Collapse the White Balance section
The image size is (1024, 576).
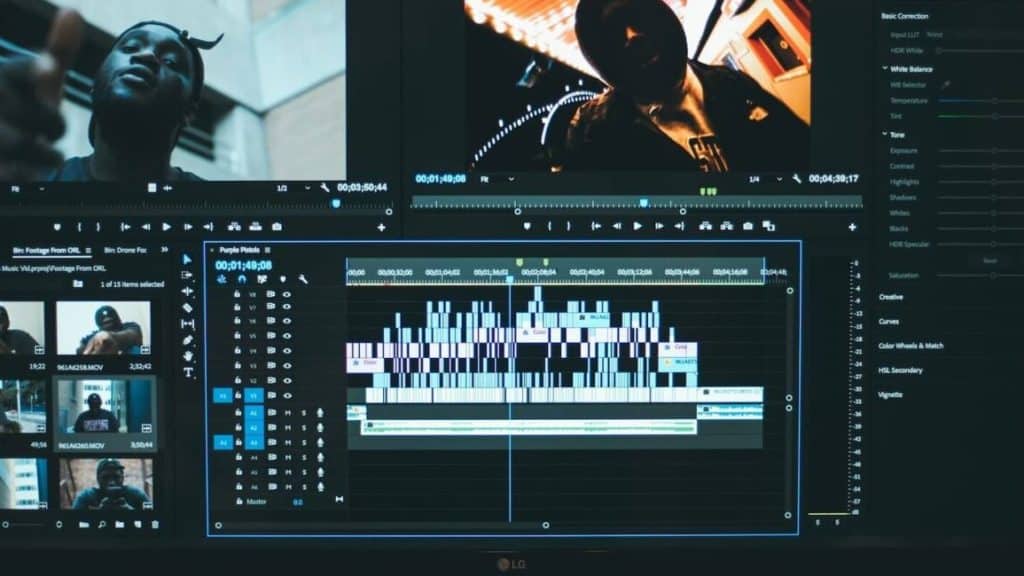[x=883, y=67]
